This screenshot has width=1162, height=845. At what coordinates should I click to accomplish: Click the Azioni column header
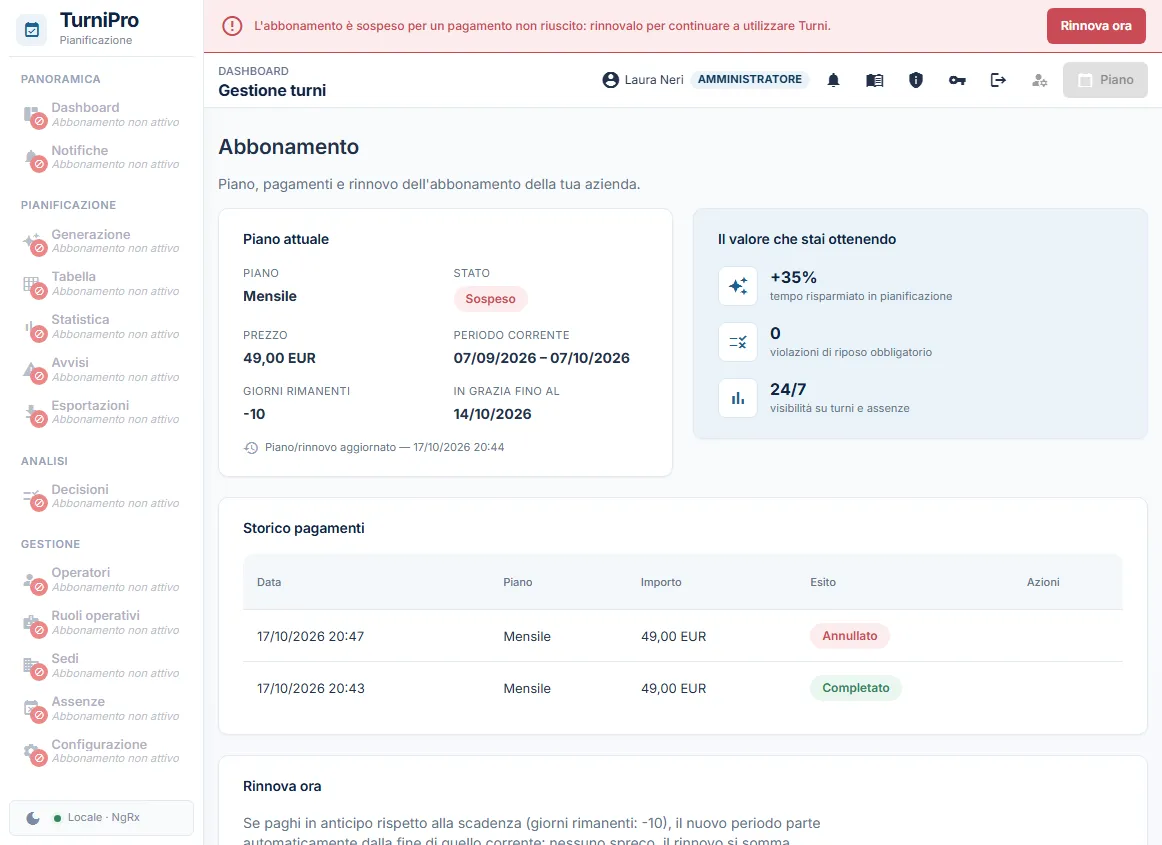[1043, 583]
